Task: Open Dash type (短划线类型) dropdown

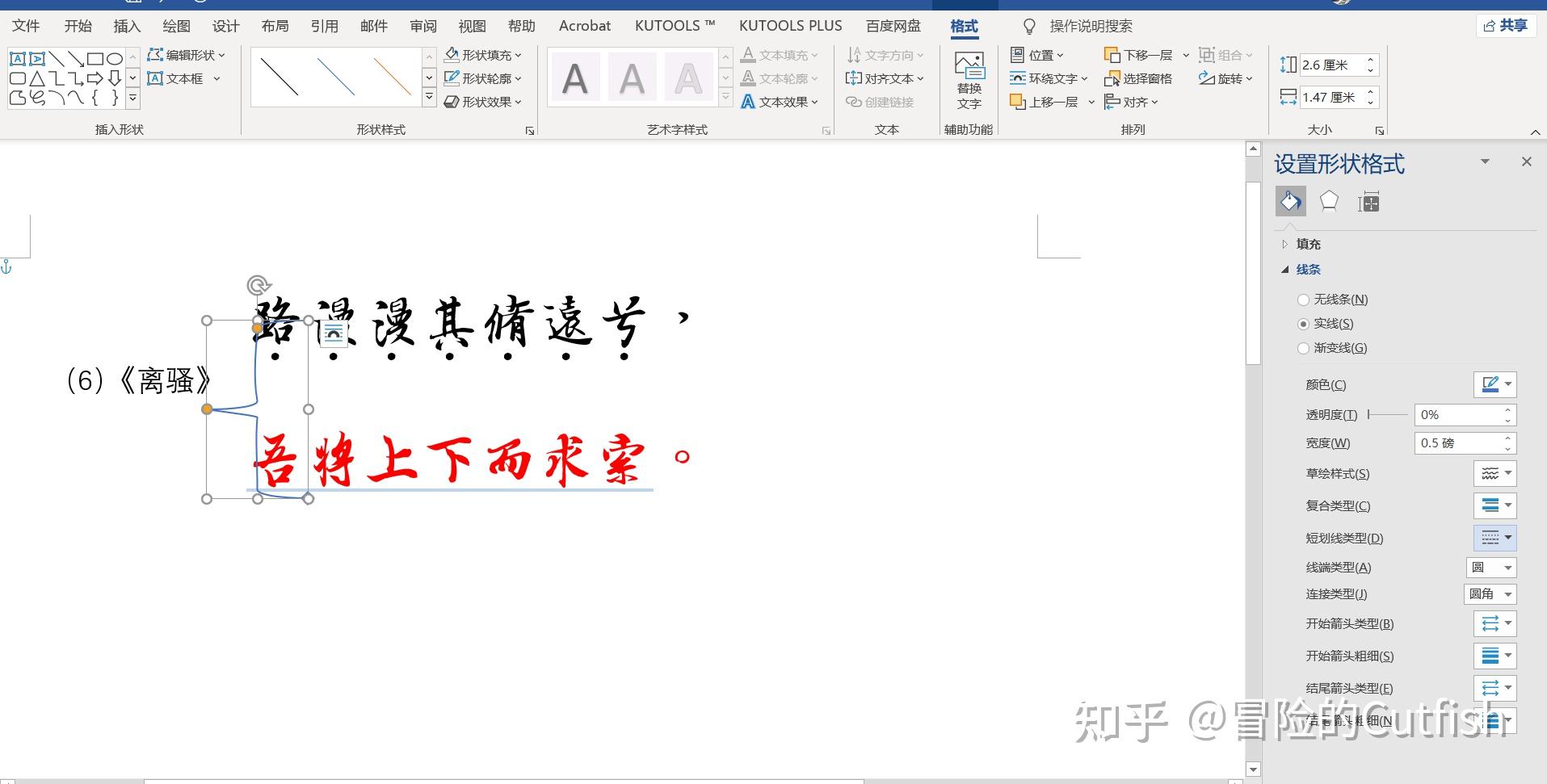Action: (x=1495, y=538)
